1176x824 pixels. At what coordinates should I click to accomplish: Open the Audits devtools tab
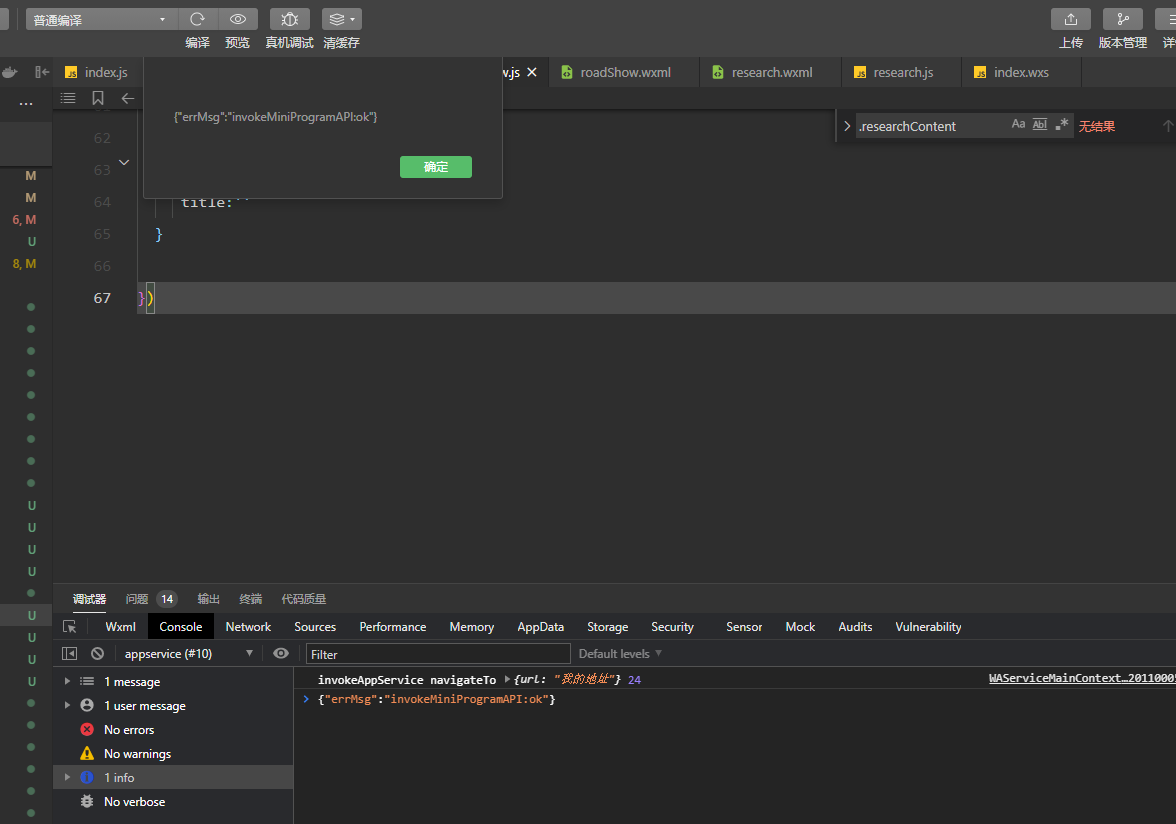click(855, 627)
